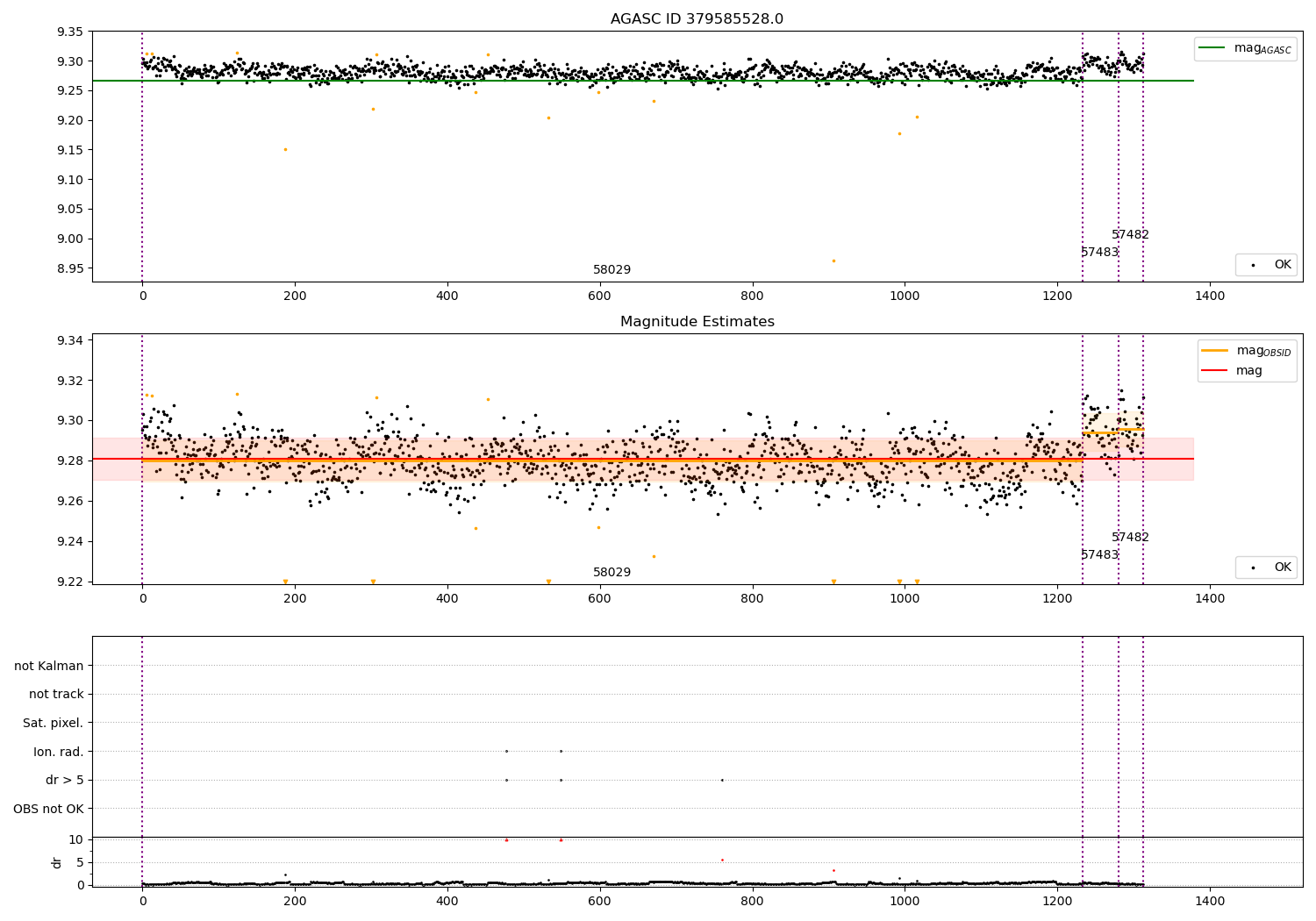
Task: Click the red dr point near x 760
Action: click(722, 860)
